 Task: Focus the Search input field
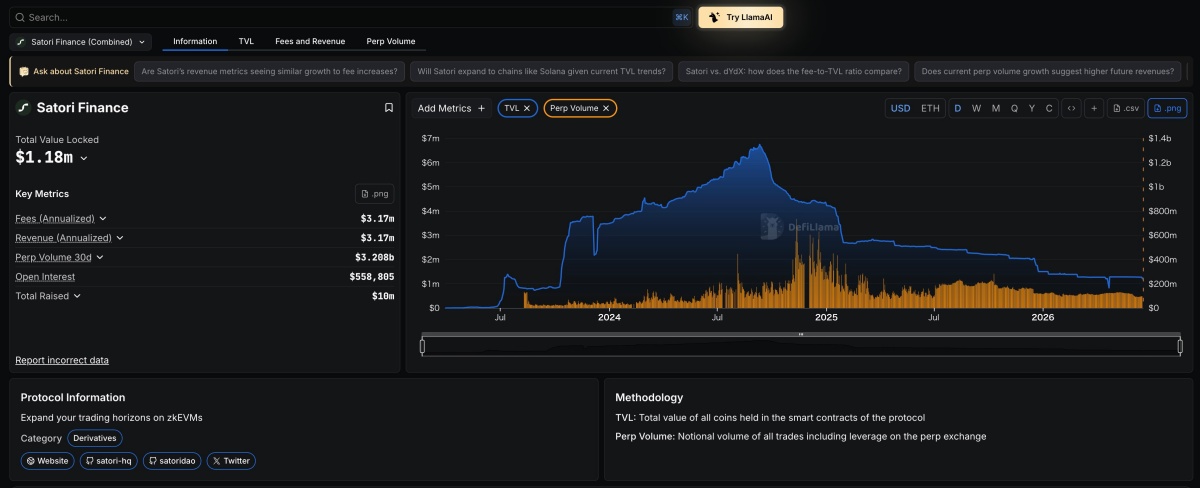pyautogui.click(x=350, y=17)
